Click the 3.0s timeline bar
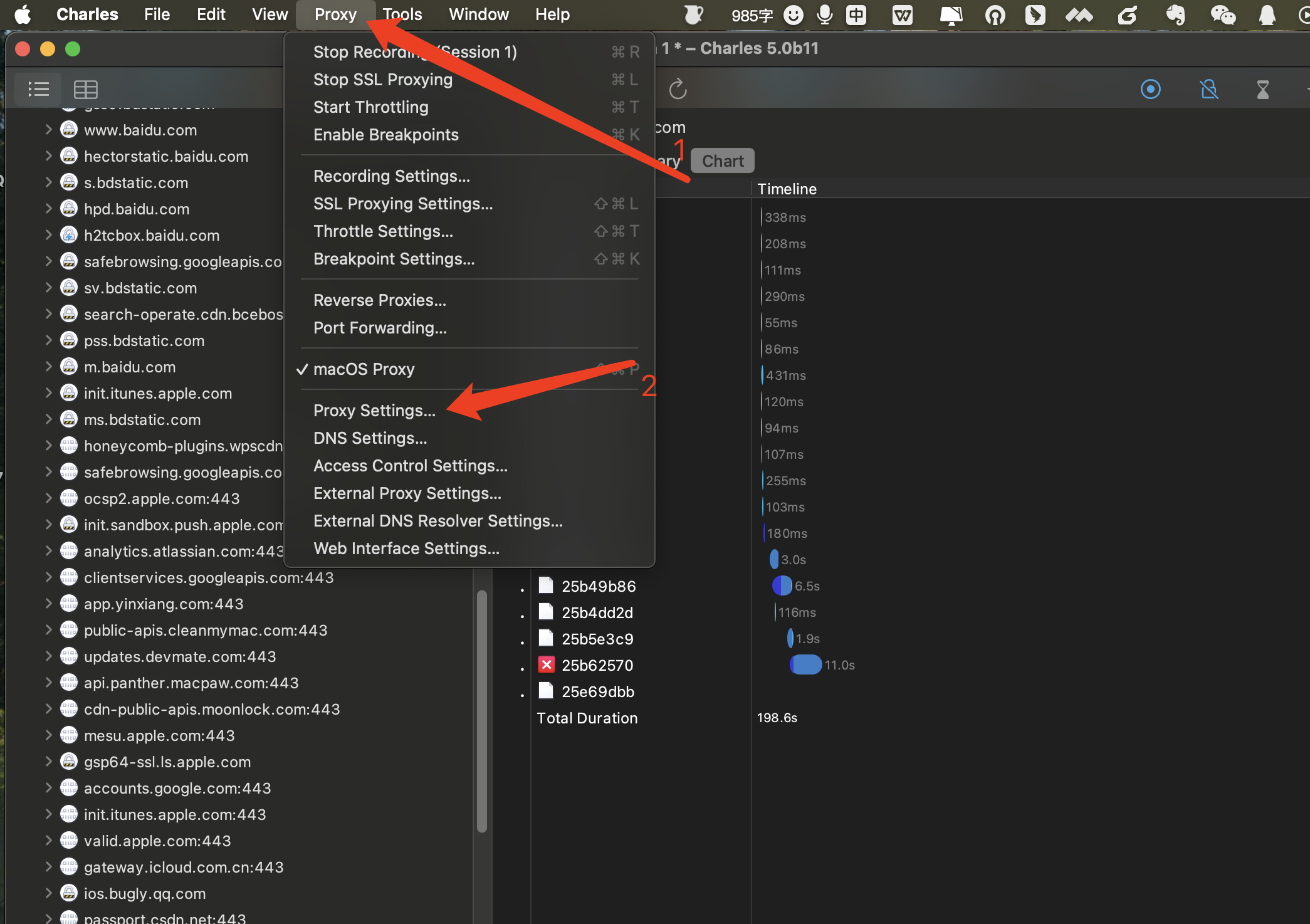 (774, 559)
